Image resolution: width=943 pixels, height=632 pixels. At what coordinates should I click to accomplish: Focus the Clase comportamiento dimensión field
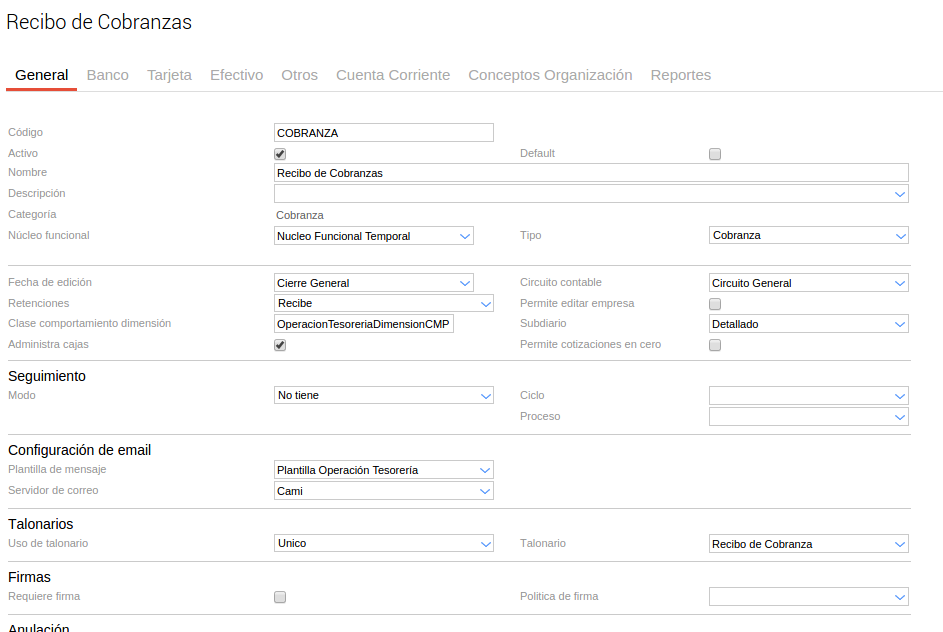pos(363,324)
